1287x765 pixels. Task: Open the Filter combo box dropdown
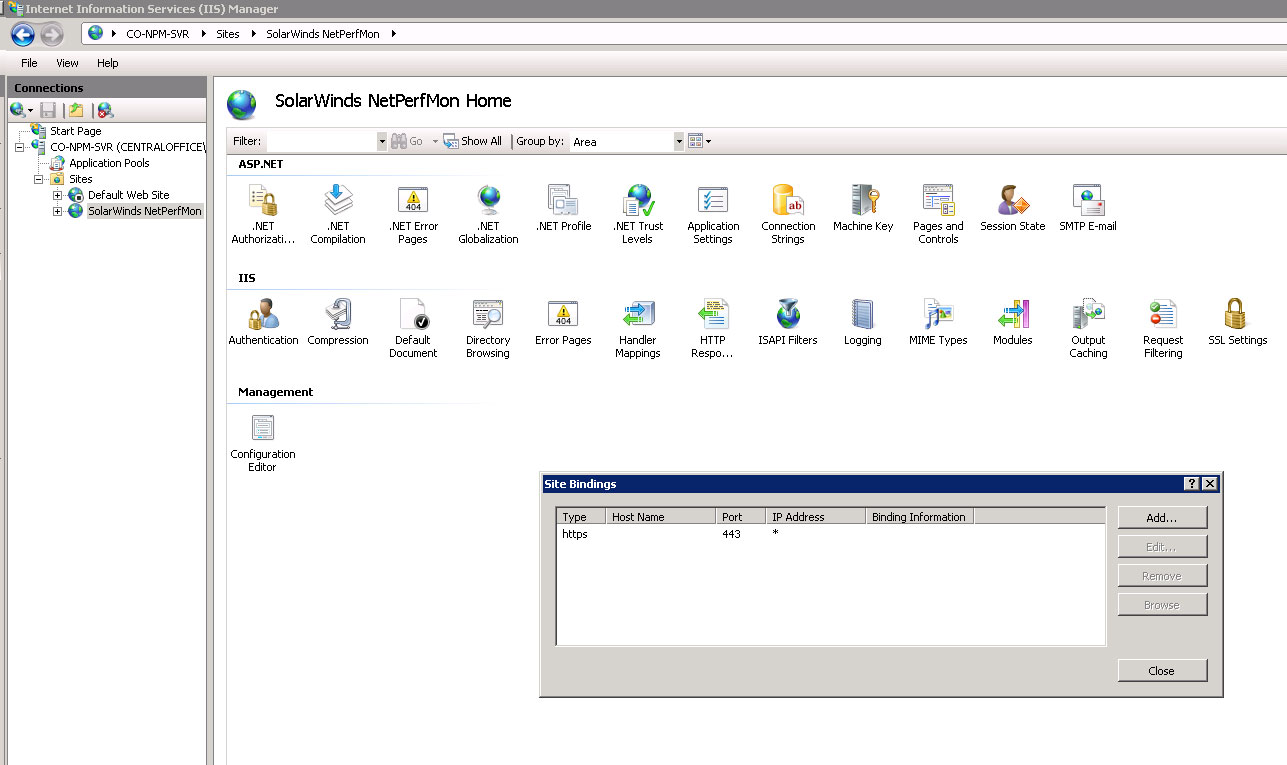coord(381,142)
